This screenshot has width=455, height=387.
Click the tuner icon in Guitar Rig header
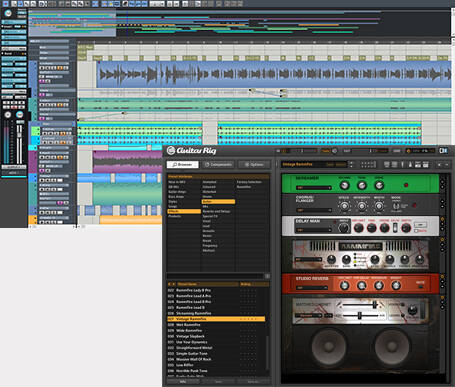[x=334, y=151]
